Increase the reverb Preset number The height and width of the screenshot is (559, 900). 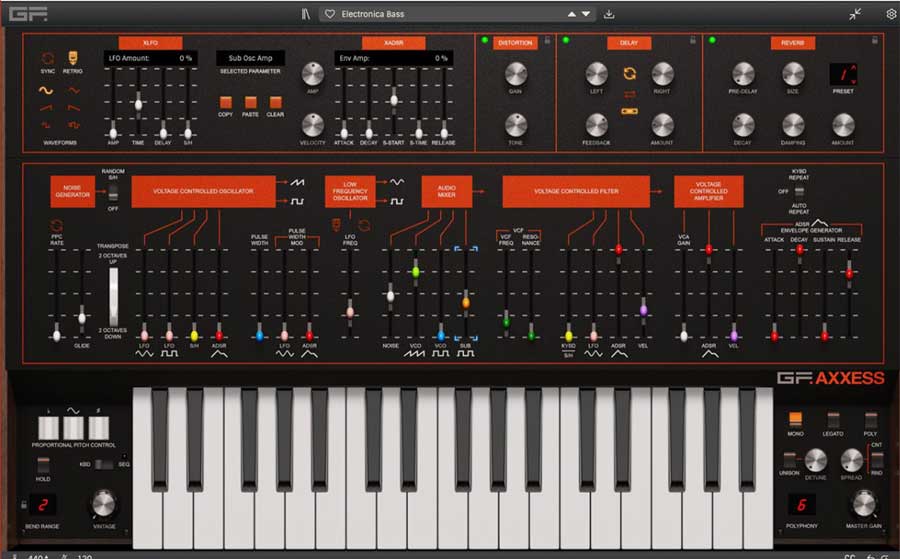[854, 68]
